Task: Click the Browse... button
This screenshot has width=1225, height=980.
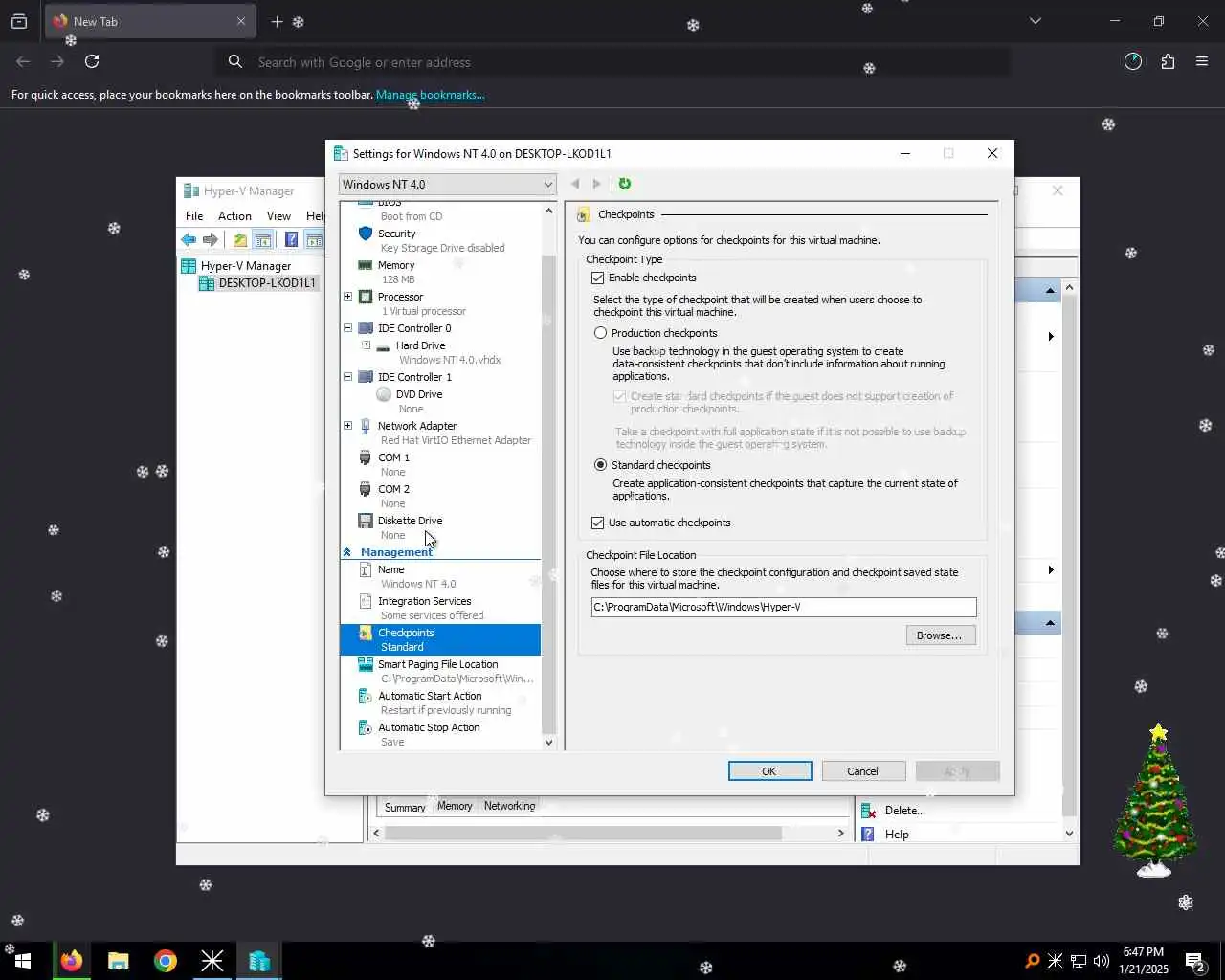Action: (940, 635)
